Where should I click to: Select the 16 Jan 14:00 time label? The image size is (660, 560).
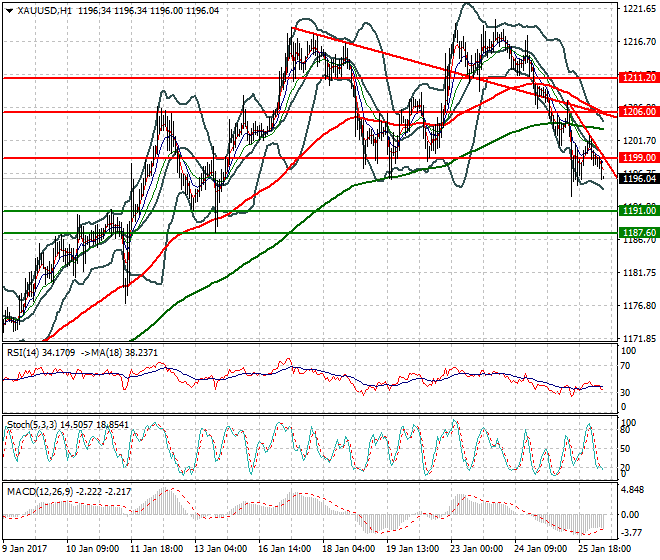pyautogui.click(x=285, y=549)
